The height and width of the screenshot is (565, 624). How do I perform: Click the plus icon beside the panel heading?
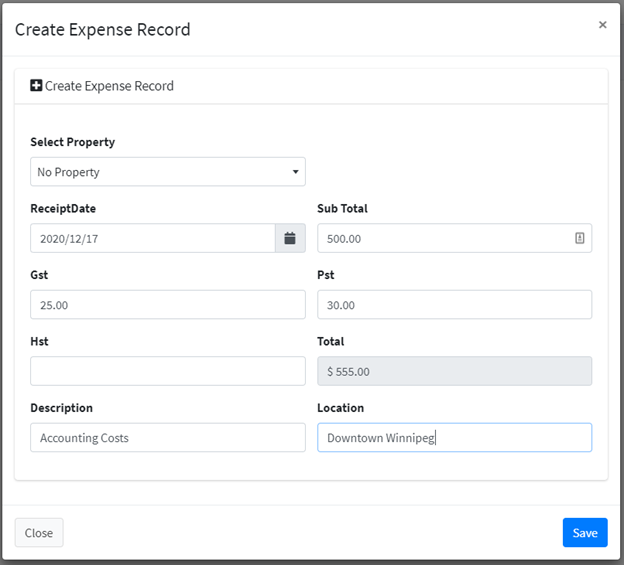[36, 85]
